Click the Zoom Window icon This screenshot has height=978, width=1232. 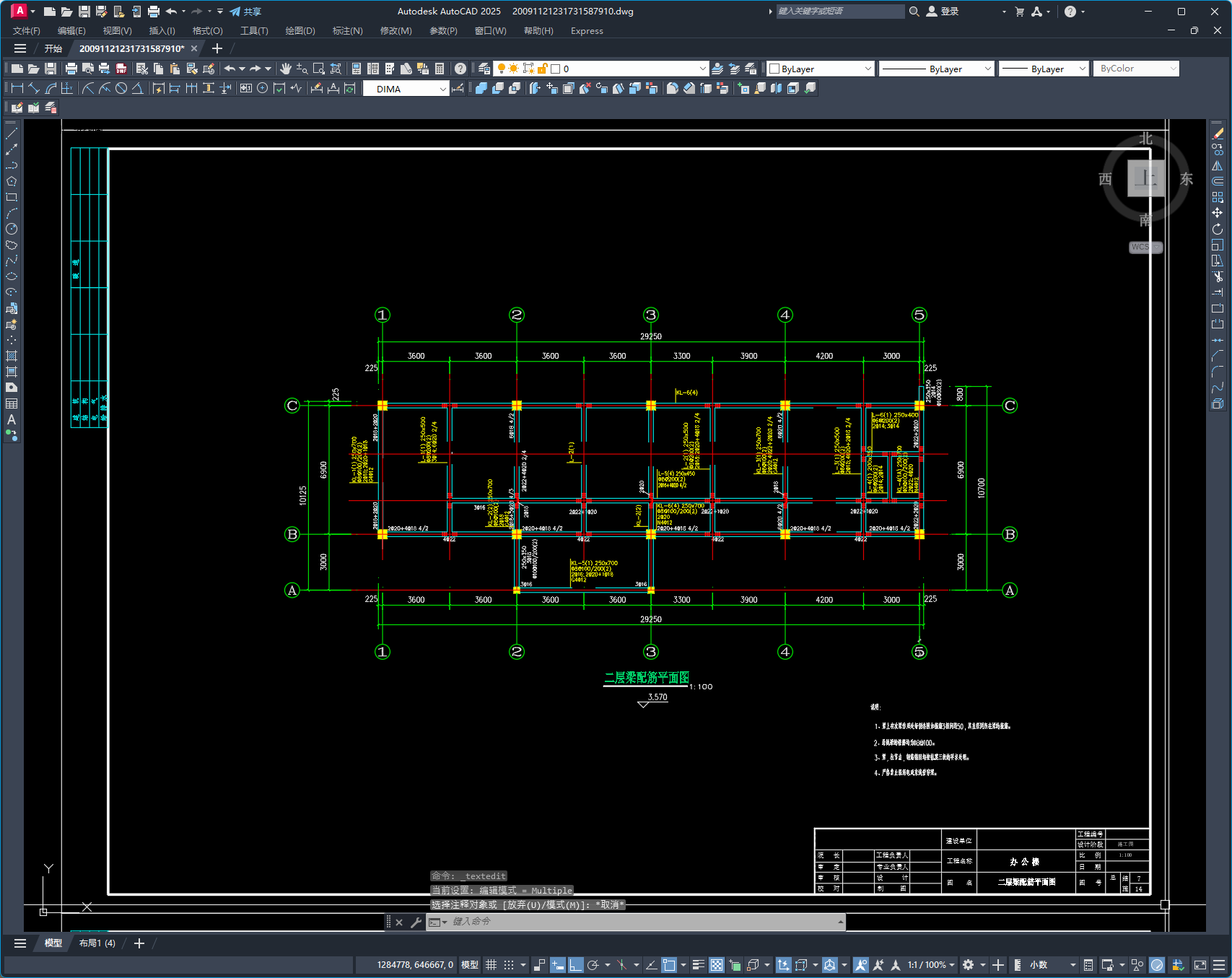tap(319, 69)
